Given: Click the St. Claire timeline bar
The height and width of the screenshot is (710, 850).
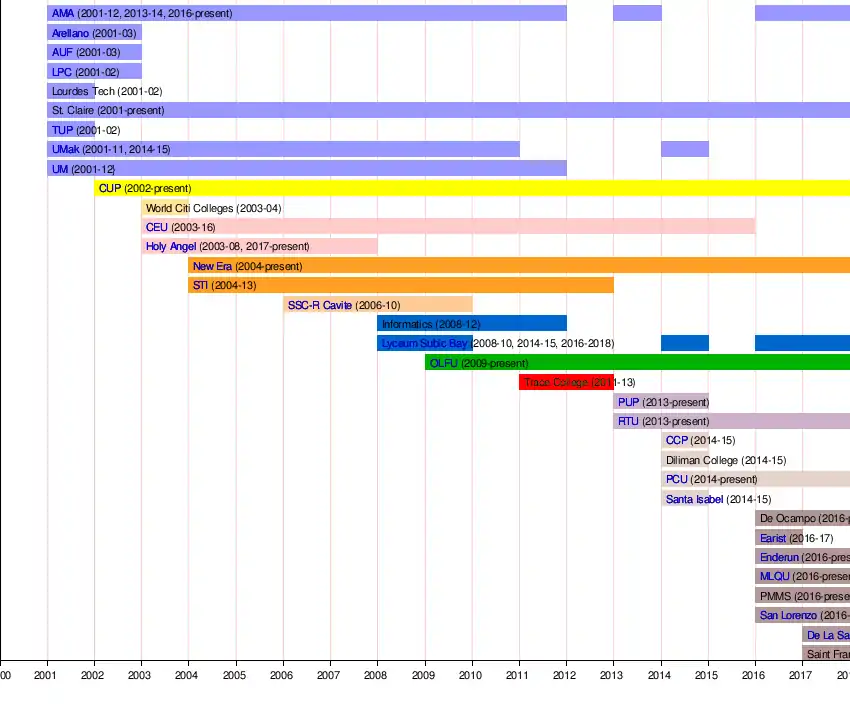Looking at the screenshot, I should (x=500, y=110).
